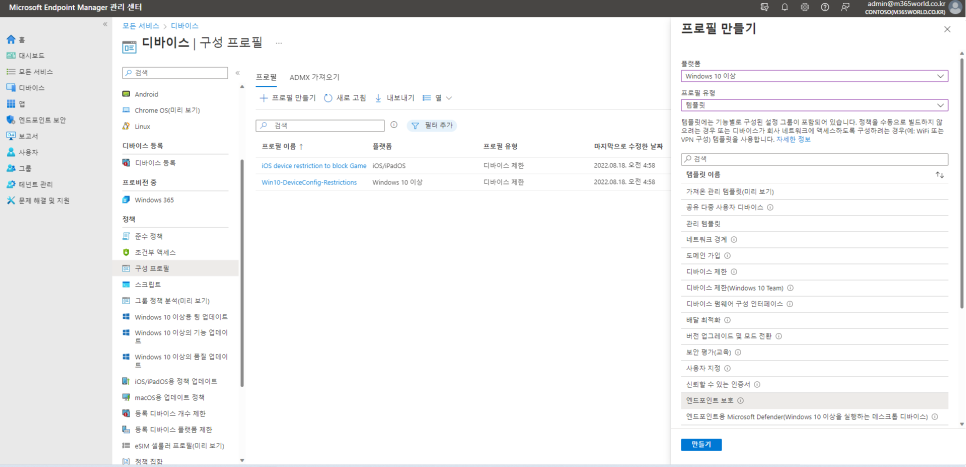
Task: Open the 테넌트 관리 icon
Action: 10,184
